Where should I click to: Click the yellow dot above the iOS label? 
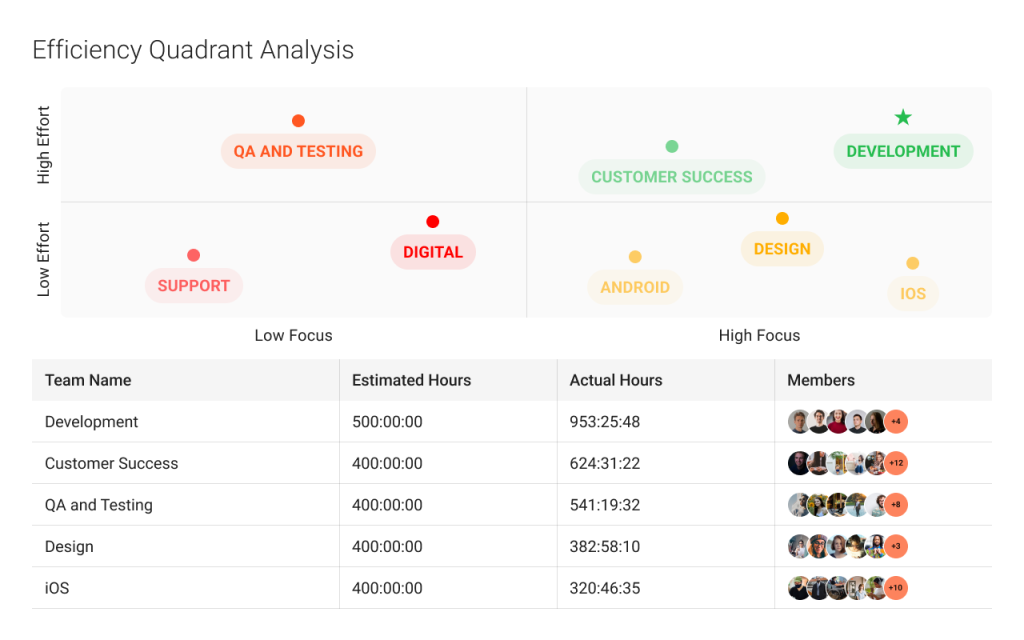(913, 262)
